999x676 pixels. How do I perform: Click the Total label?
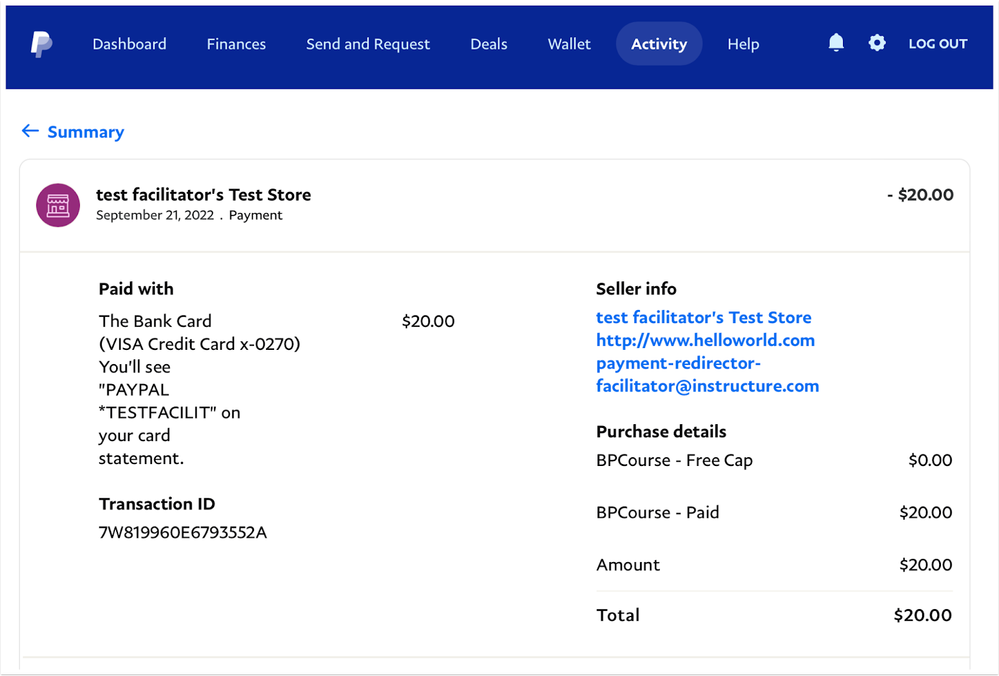pos(618,615)
